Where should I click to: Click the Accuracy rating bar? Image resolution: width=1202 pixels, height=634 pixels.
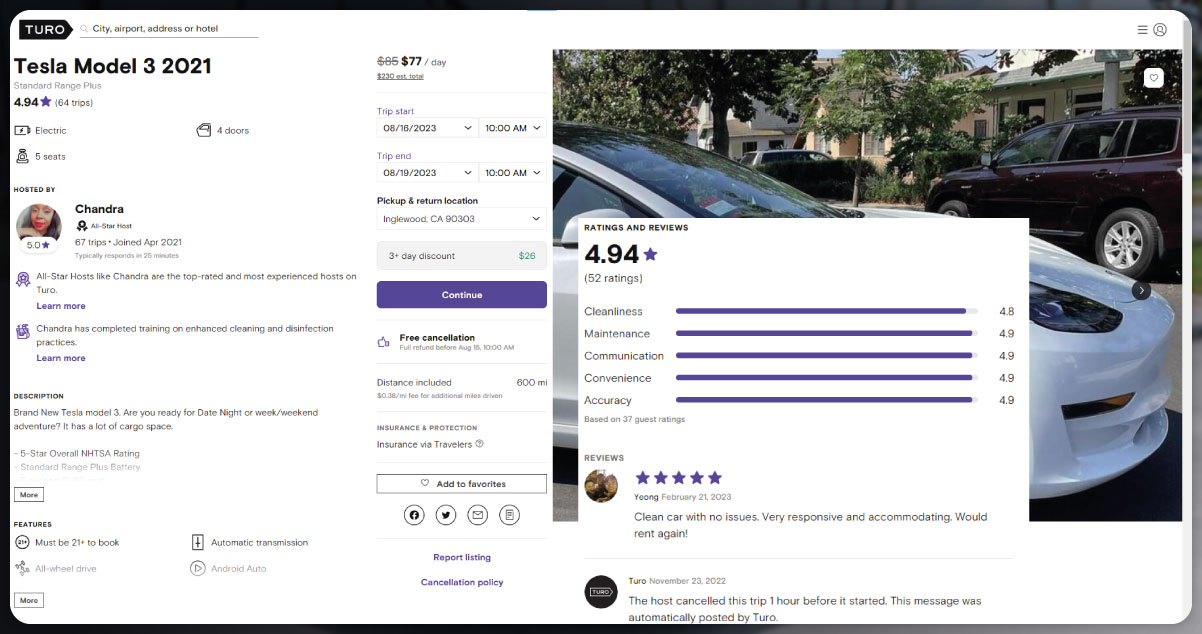click(827, 400)
